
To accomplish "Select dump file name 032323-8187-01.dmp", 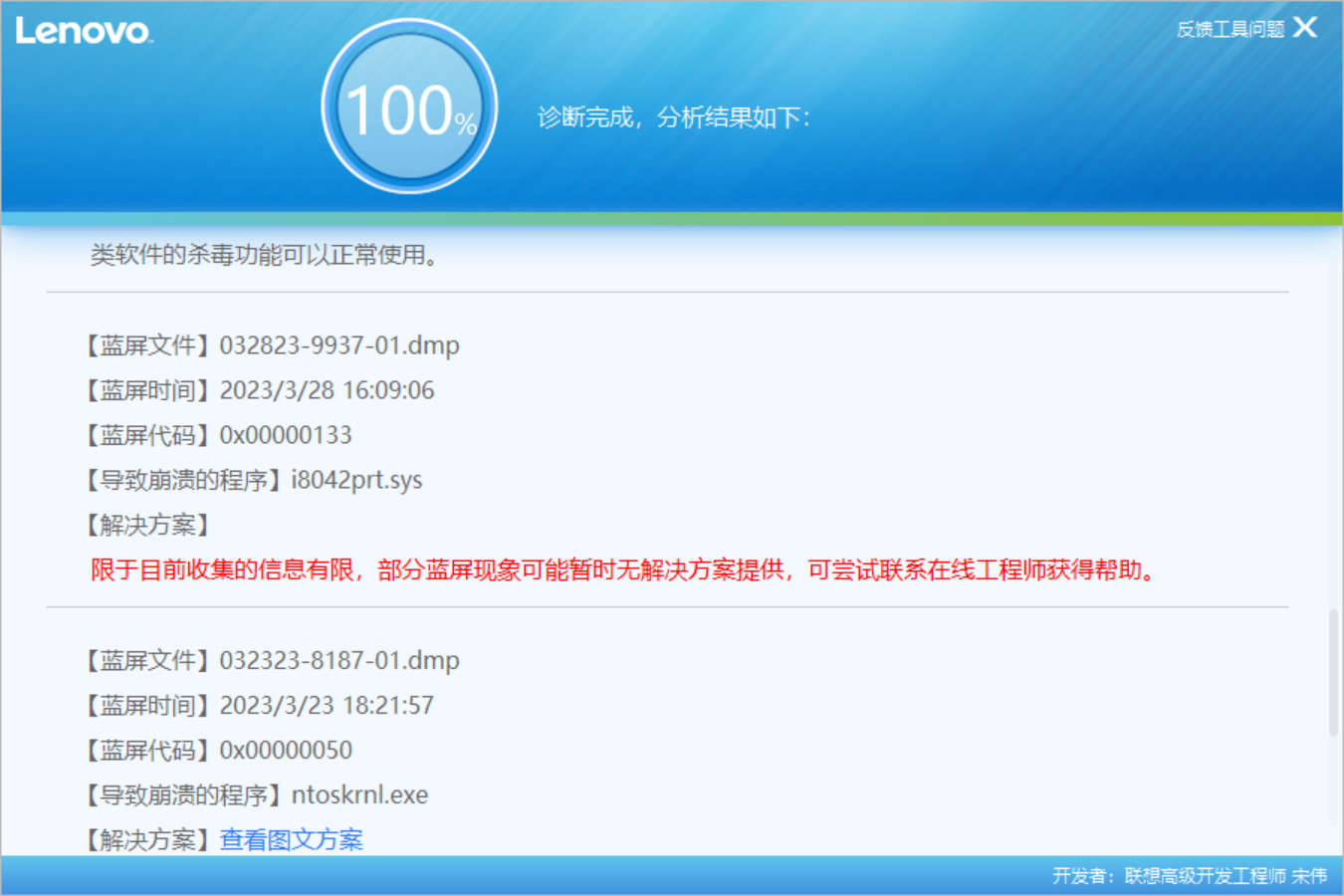I will click(x=339, y=660).
